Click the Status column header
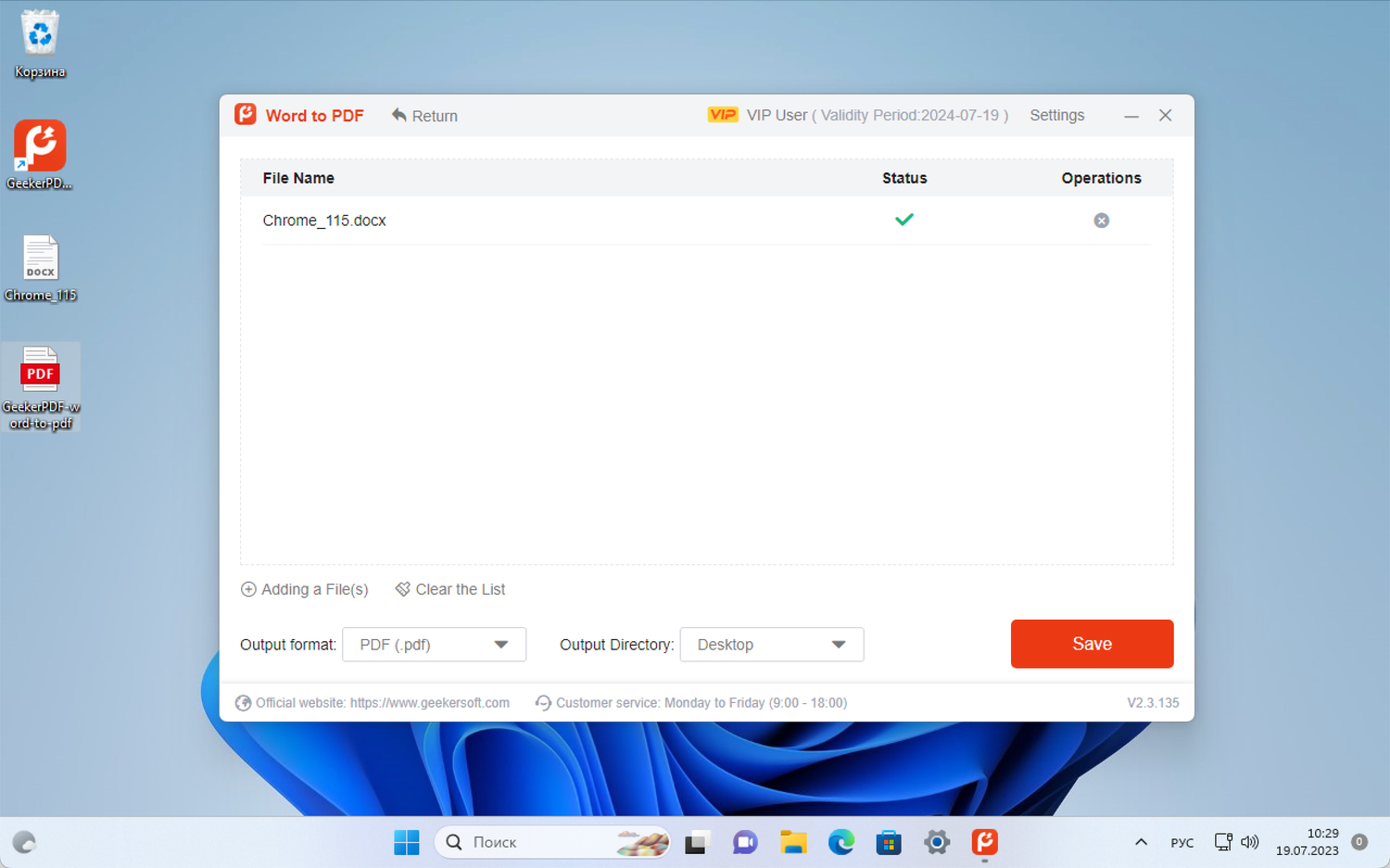Screen dimensions: 1390x868 904,178
